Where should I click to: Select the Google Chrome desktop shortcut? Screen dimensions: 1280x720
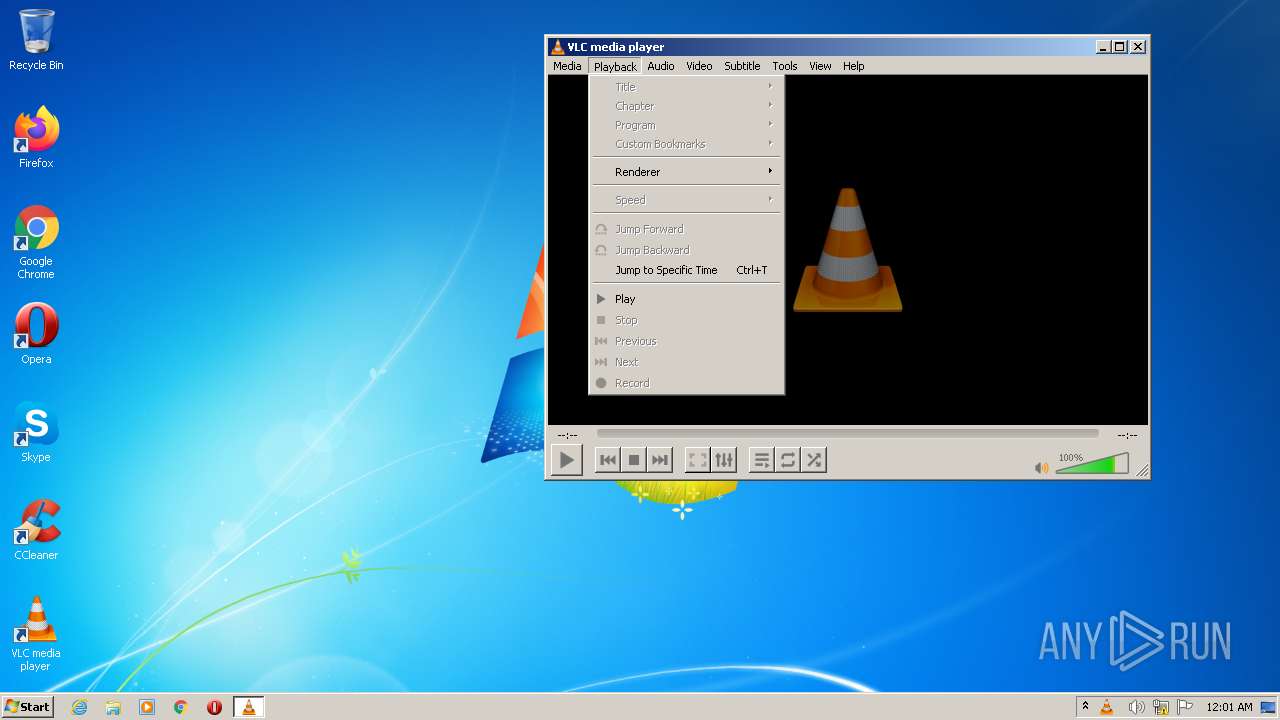click(36, 242)
